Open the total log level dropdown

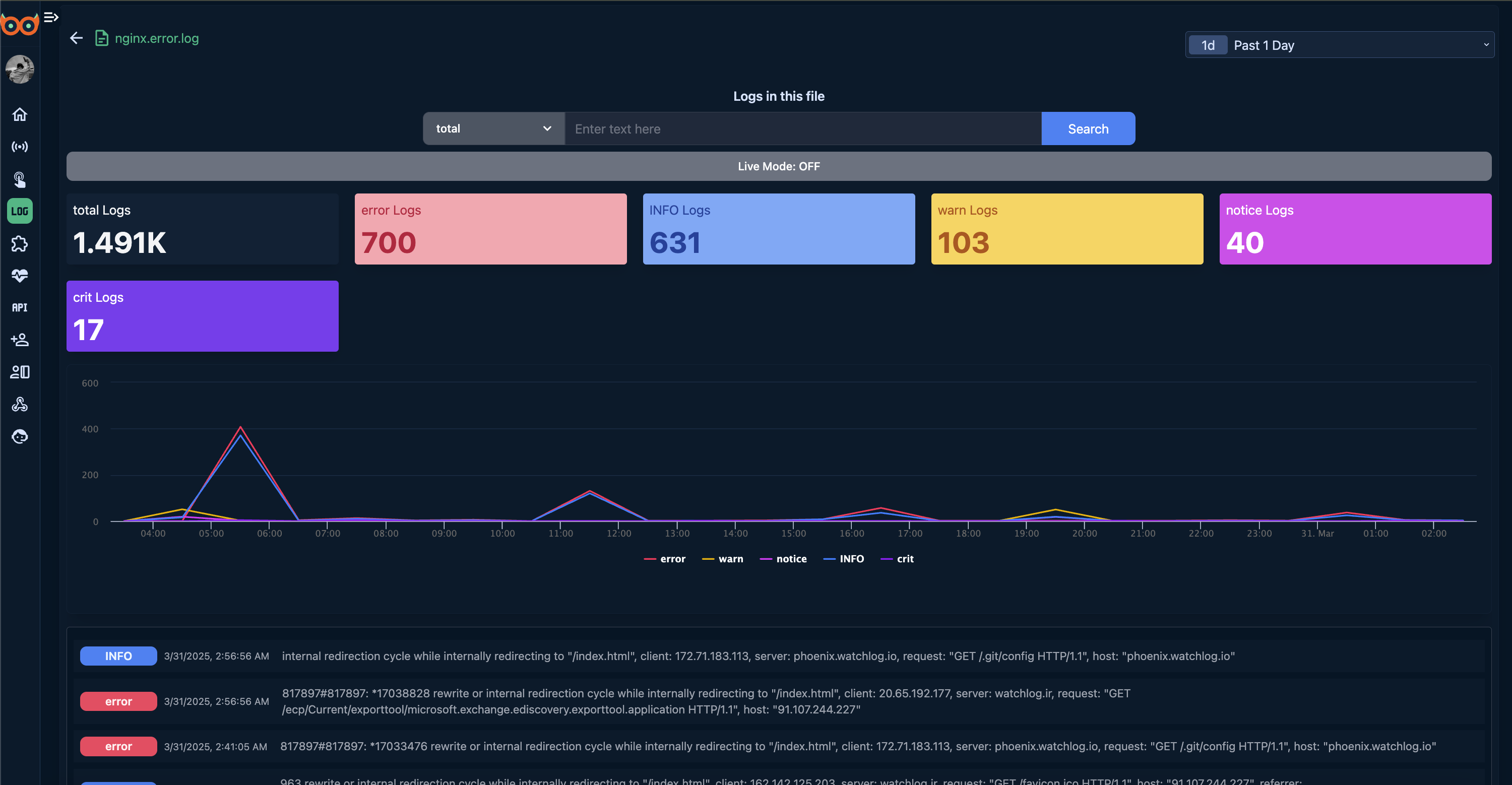click(x=493, y=128)
